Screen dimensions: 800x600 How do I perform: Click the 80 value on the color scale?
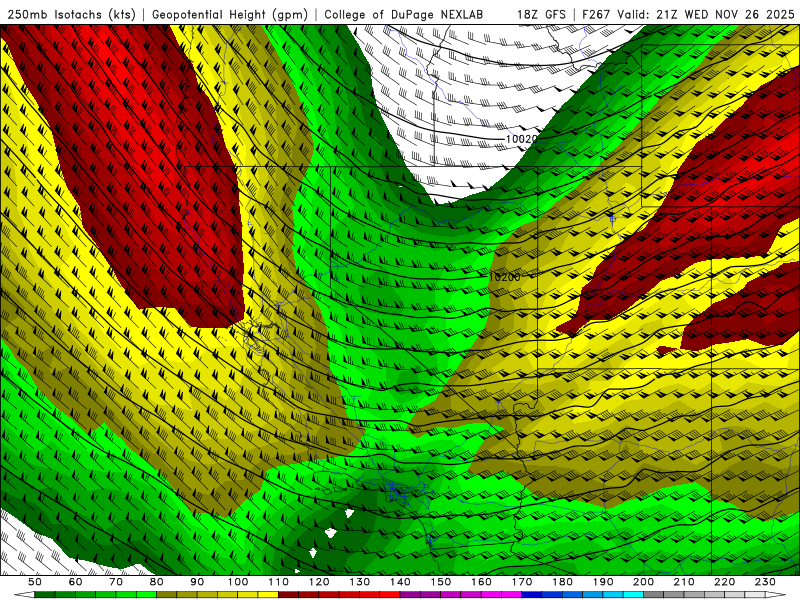[157, 582]
